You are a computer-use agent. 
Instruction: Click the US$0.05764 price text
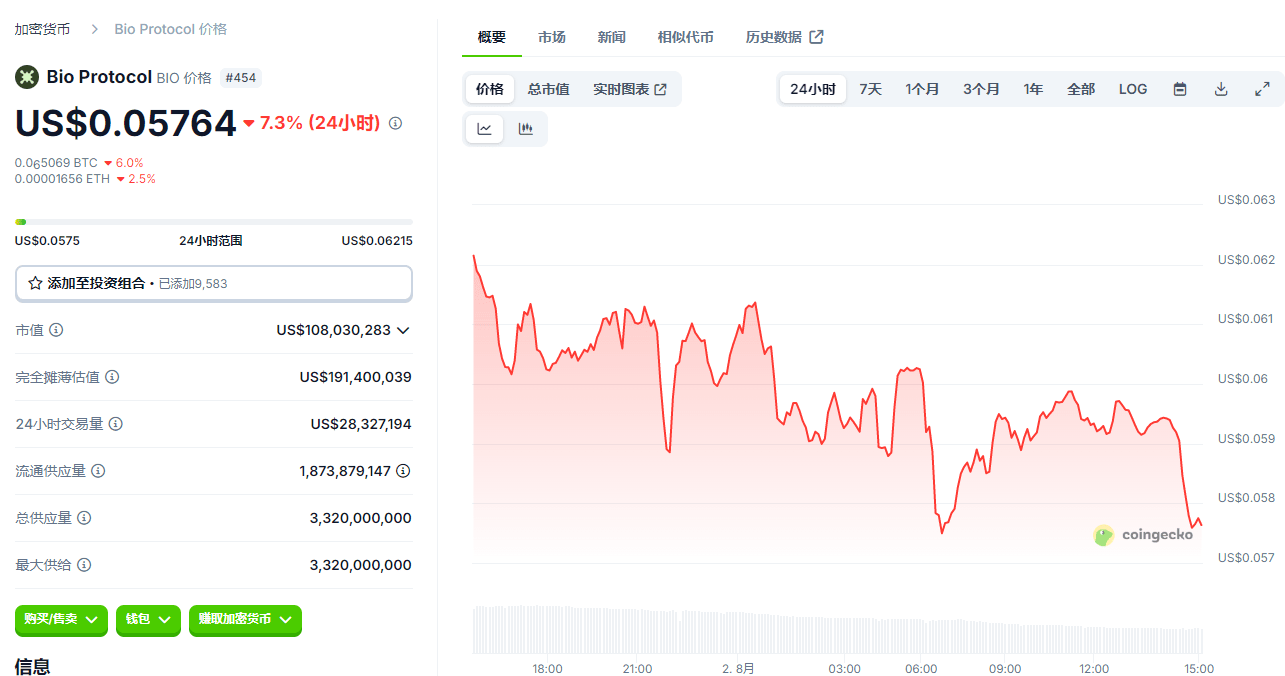[x=126, y=123]
